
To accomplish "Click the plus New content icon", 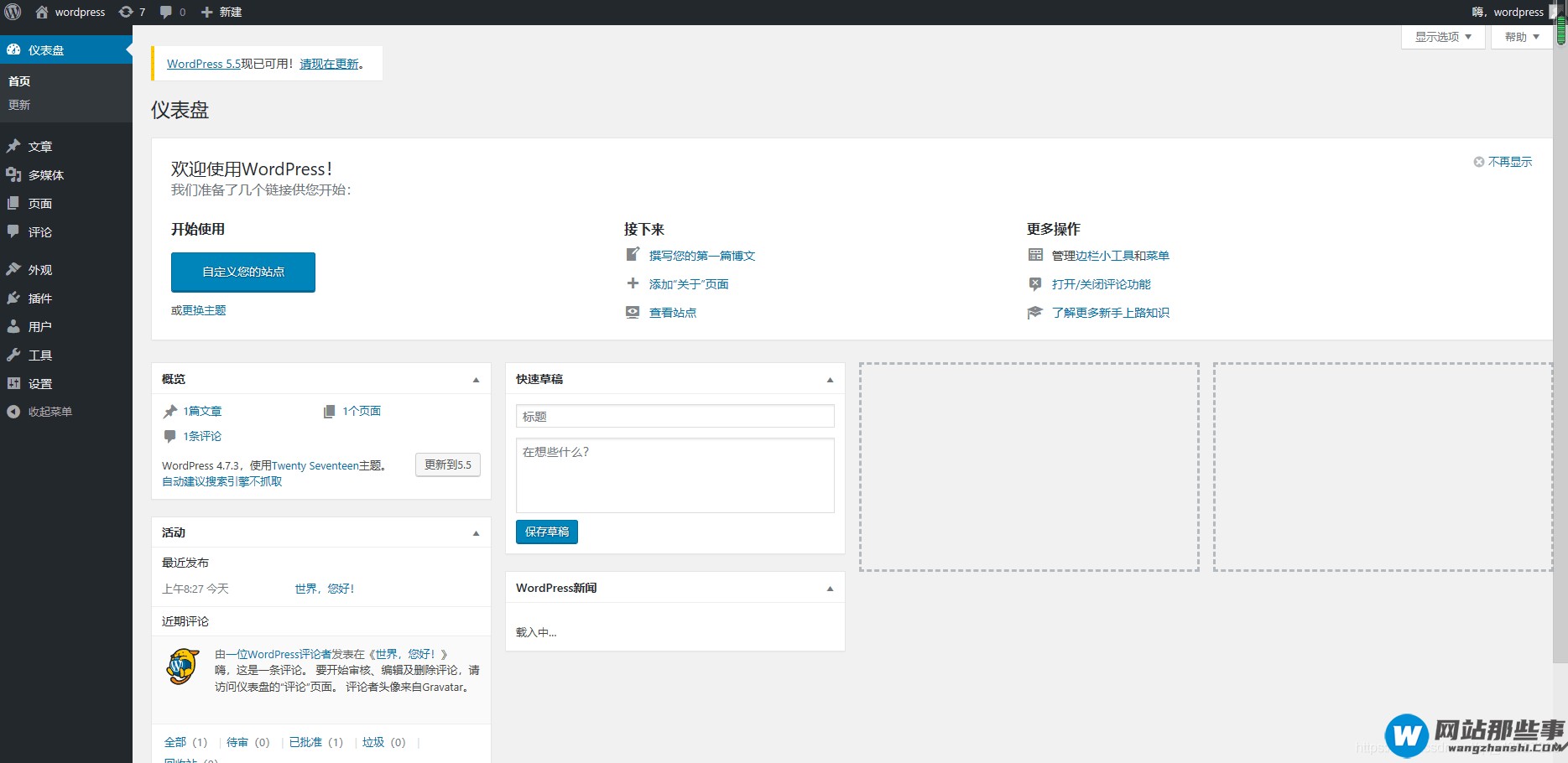I will [x=206, y=12].
